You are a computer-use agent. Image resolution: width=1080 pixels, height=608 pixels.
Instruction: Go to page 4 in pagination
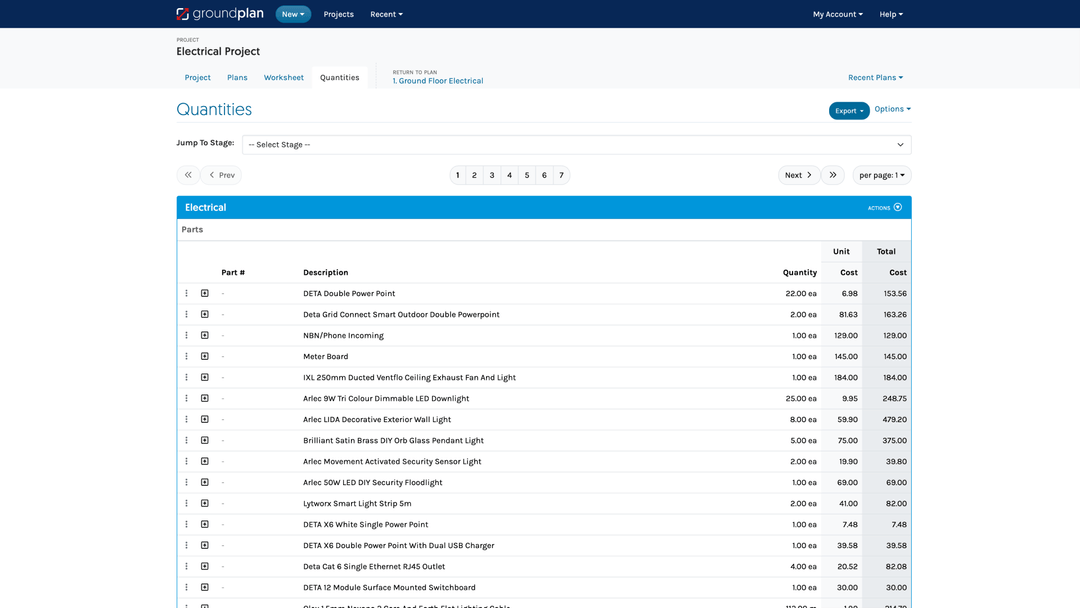click(x=509, y=175)
